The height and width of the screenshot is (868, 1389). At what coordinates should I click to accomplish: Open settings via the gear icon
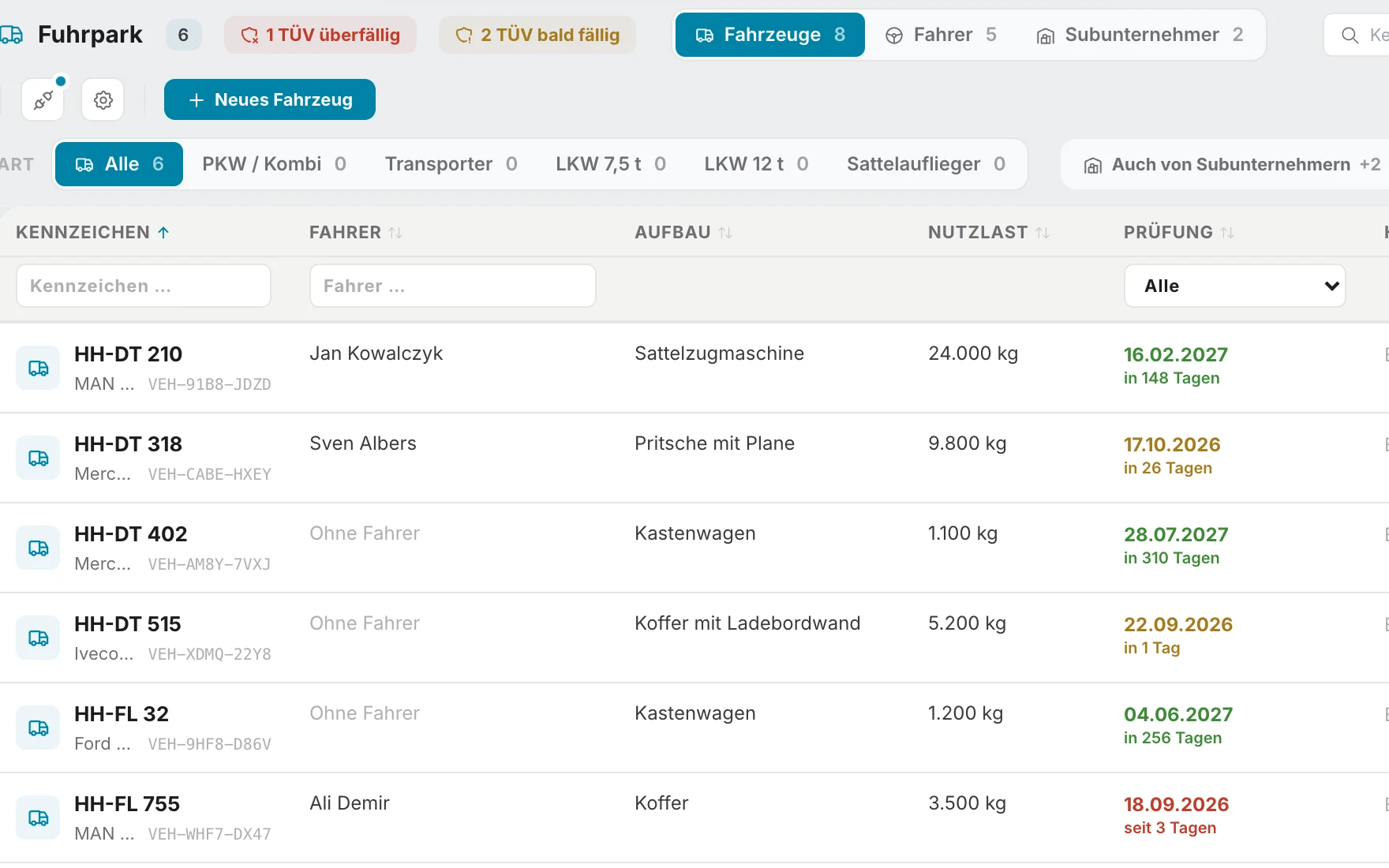tap(103, 99)
